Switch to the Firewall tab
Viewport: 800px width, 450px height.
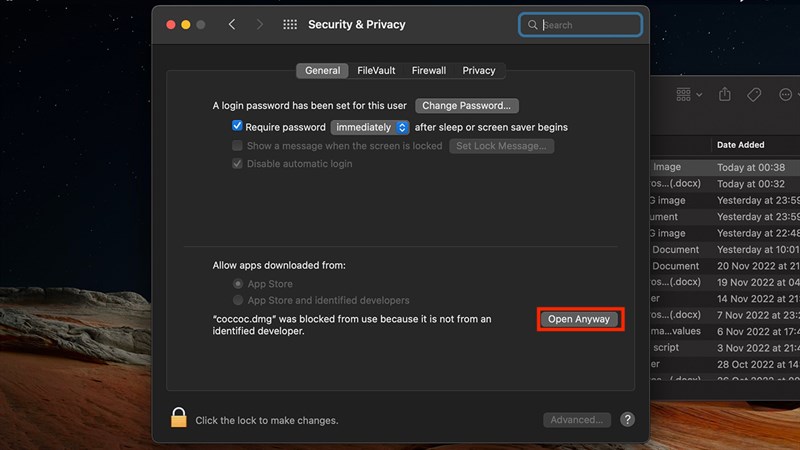[x=429, y=71]
